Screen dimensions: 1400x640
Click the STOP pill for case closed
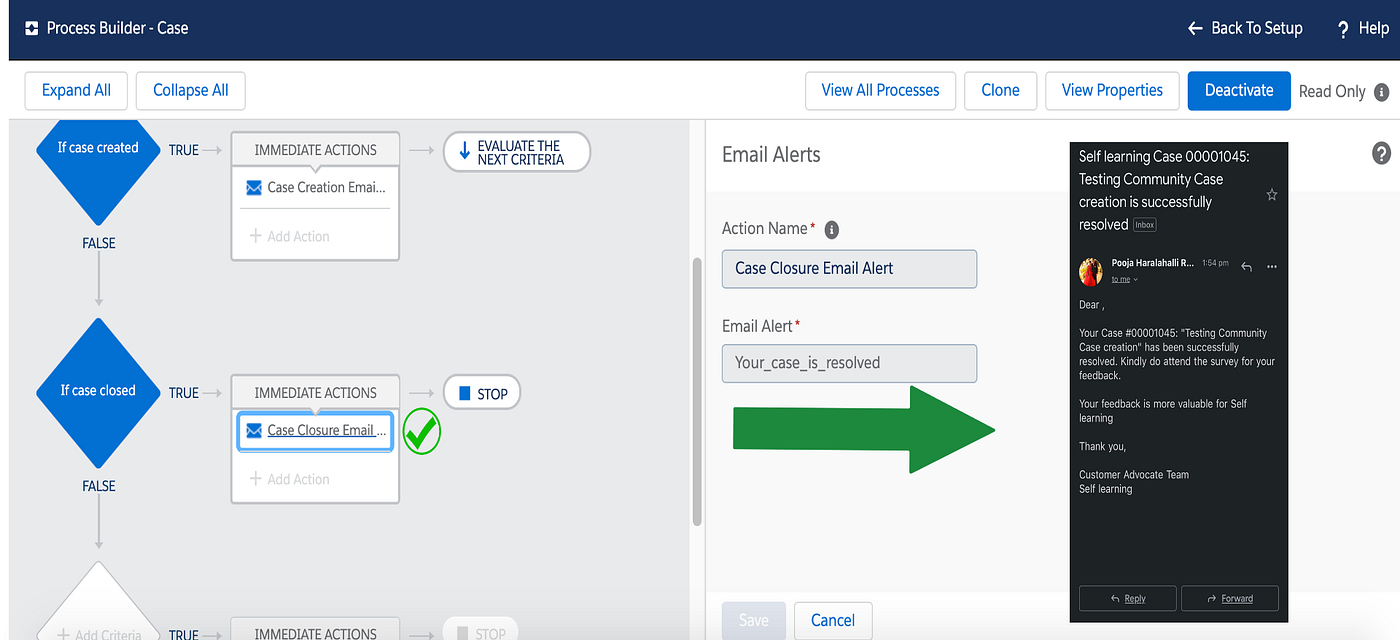pyautogui.click(x=482, y=393)
